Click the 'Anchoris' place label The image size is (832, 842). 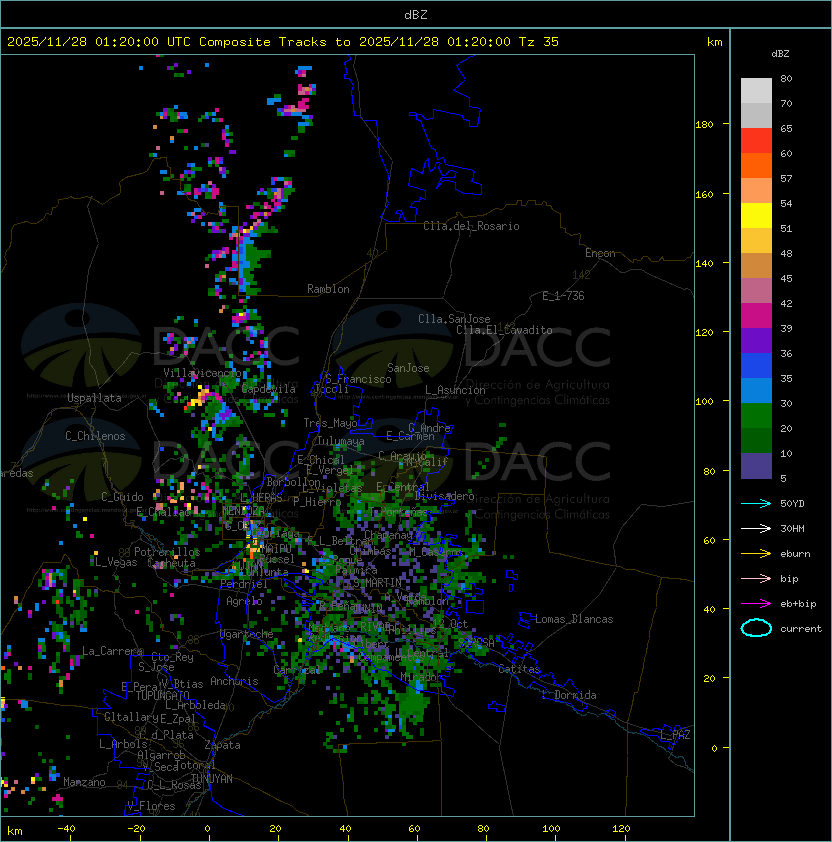click(234, 681)
